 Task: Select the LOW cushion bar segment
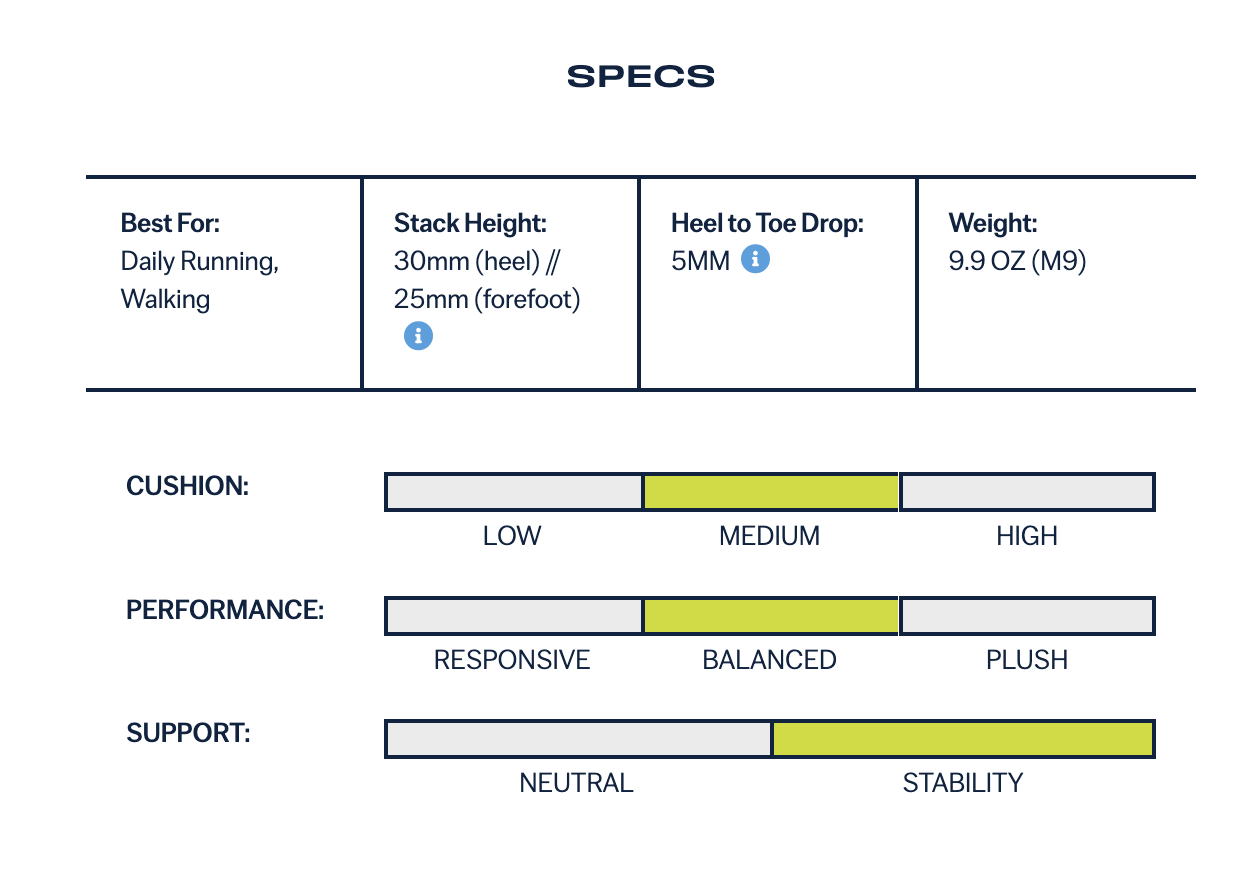513,492
